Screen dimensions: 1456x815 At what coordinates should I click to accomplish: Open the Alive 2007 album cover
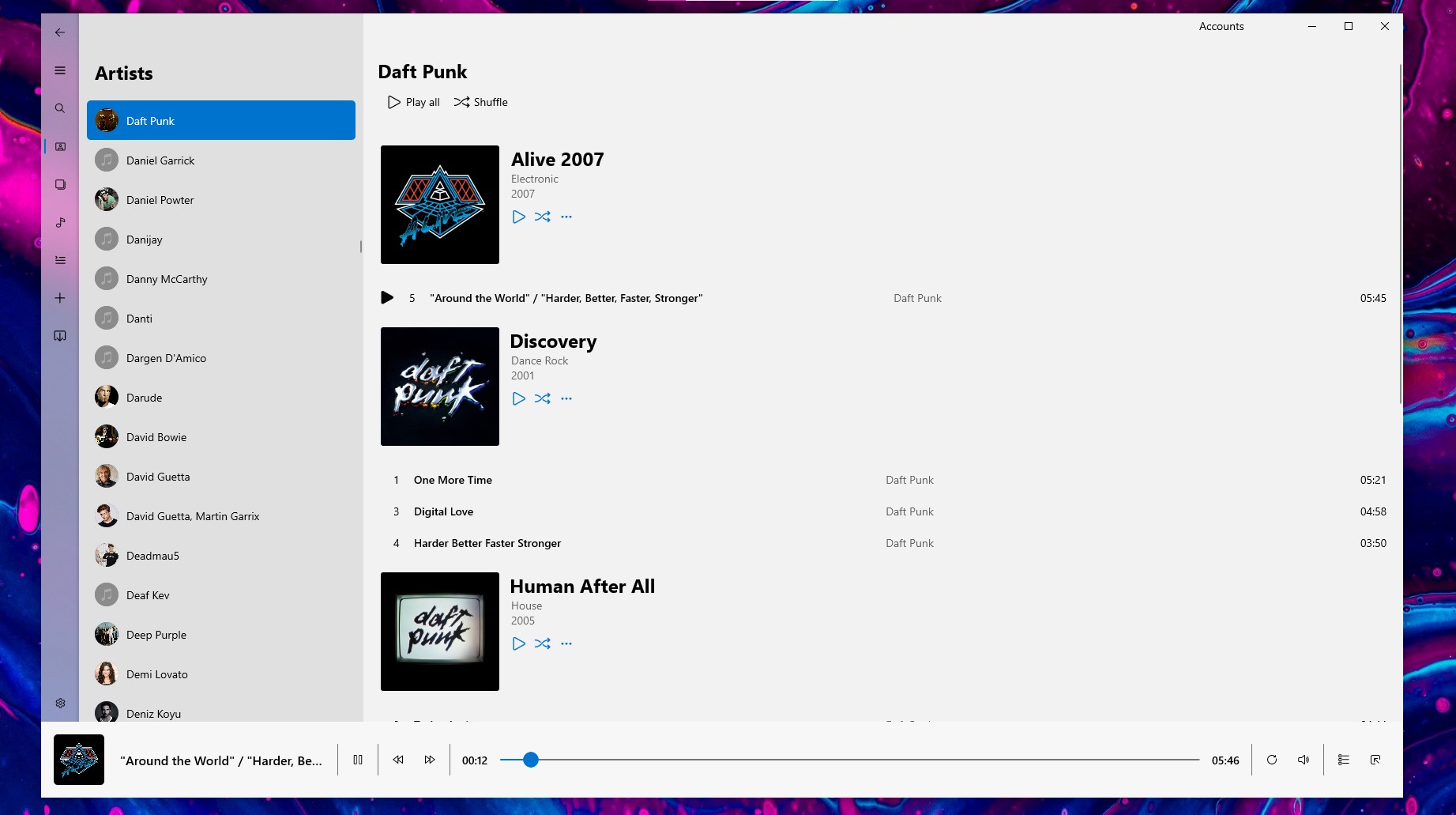tap(440, 205)
